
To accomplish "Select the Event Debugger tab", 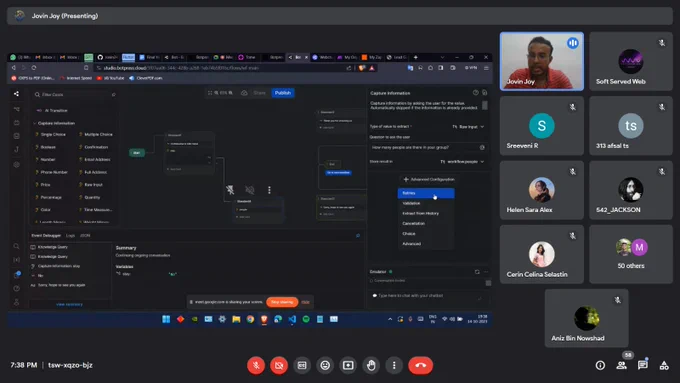I will [x=46, y=236].
